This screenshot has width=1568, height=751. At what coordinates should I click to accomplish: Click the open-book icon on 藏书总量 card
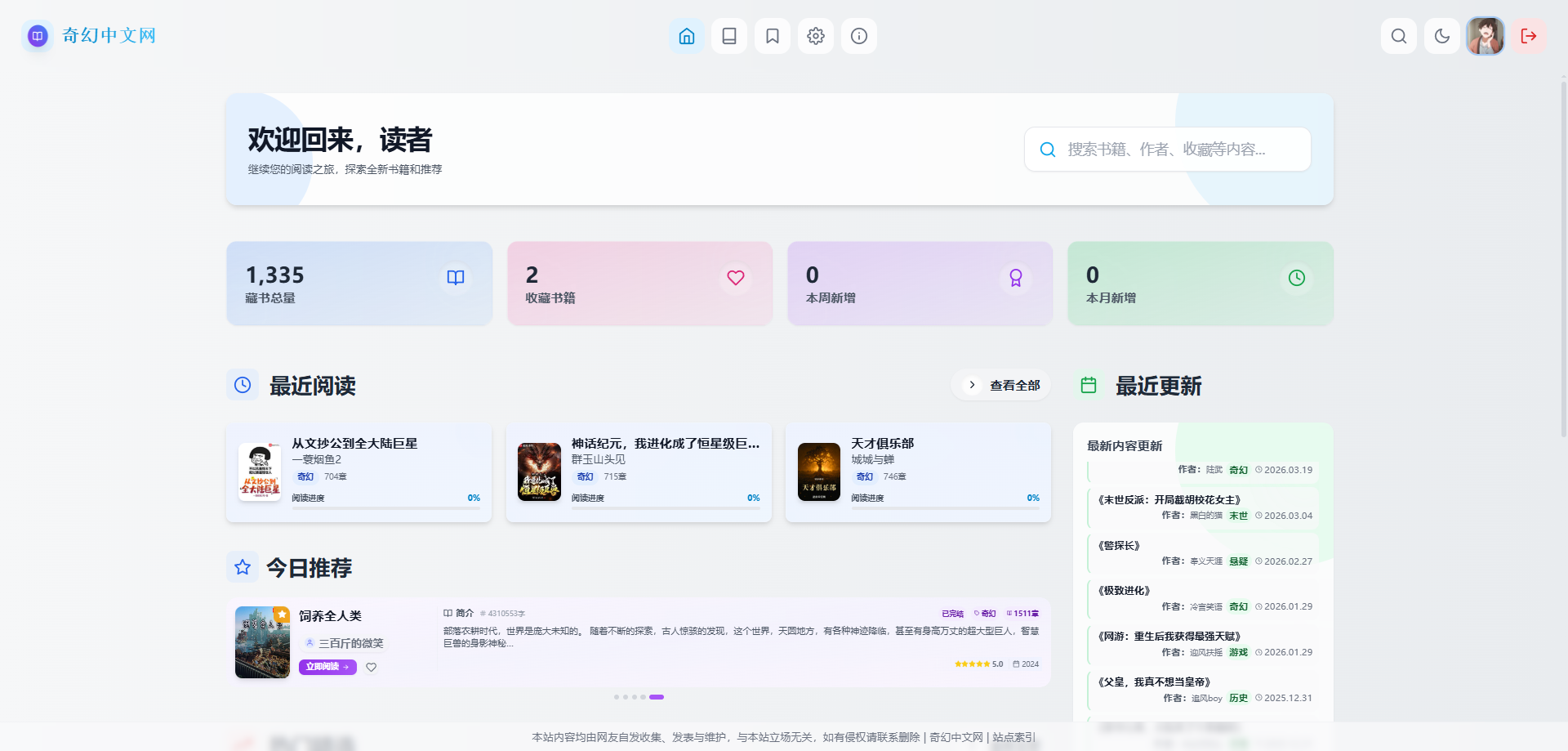[x=456, y=278]
